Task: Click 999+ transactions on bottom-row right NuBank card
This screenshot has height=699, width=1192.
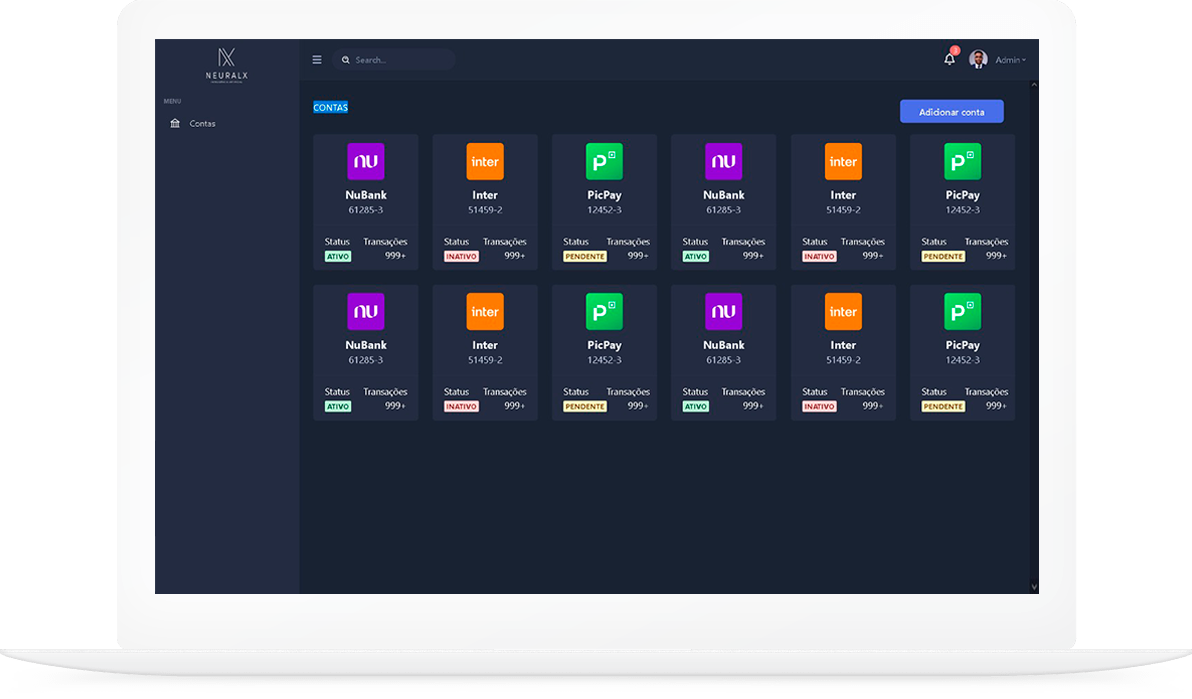Action: pyautogui.click(x=753, y=405)
